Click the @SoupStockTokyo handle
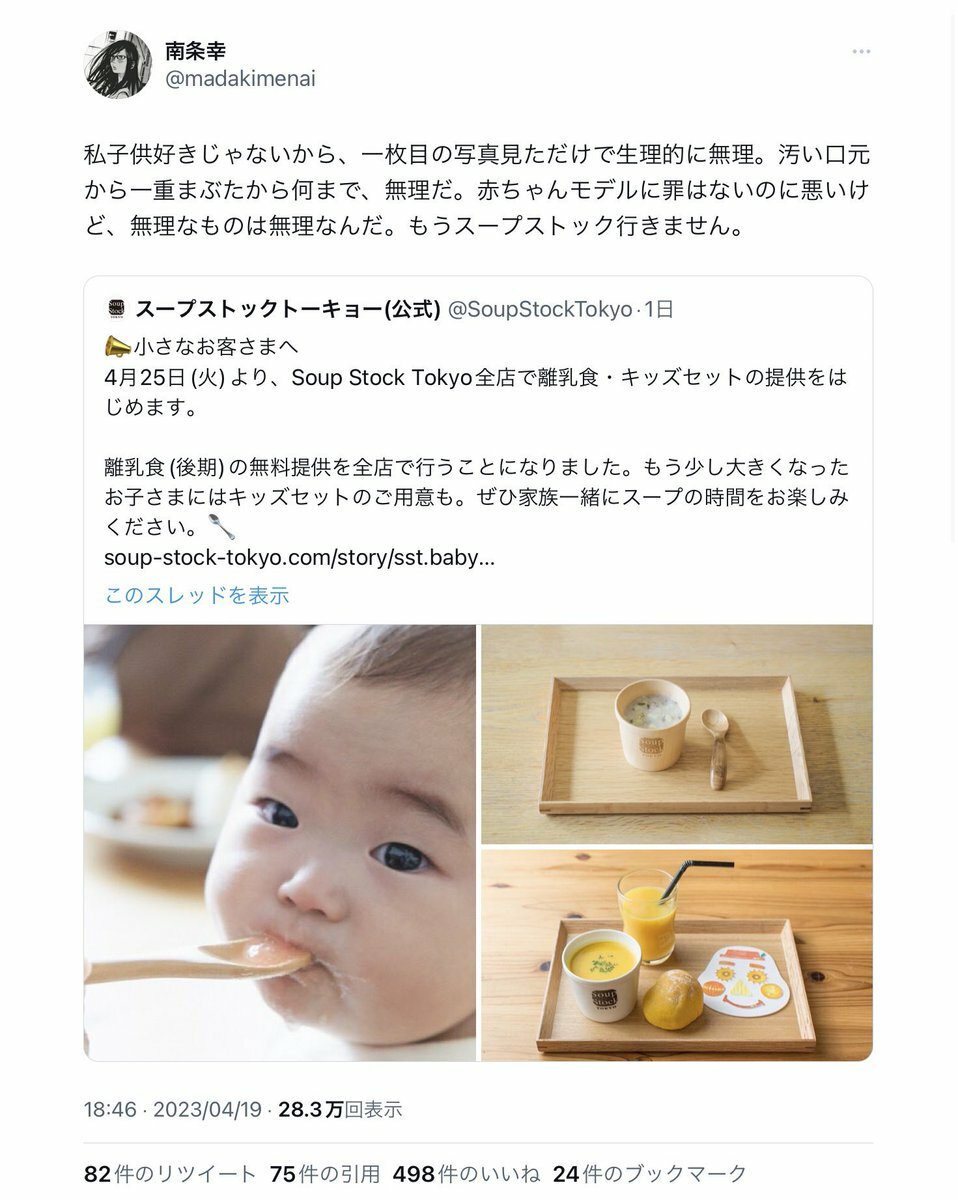The height and width of the screenshot is (1200, 958). (x=540, y=310)
